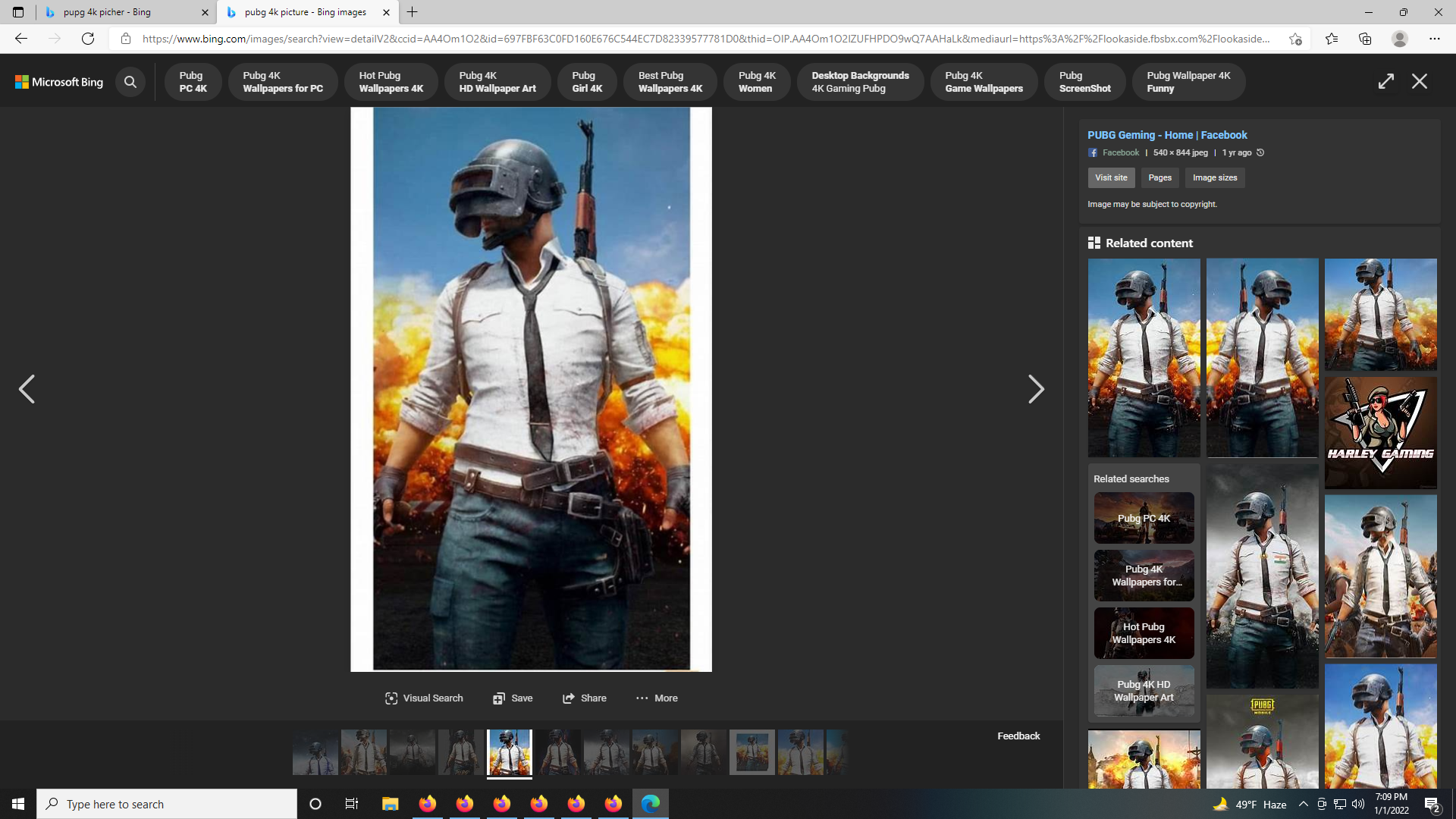Open volume control in tray
The height and width of the screenshot is (819, 1456).
(x=1358, y=804)
